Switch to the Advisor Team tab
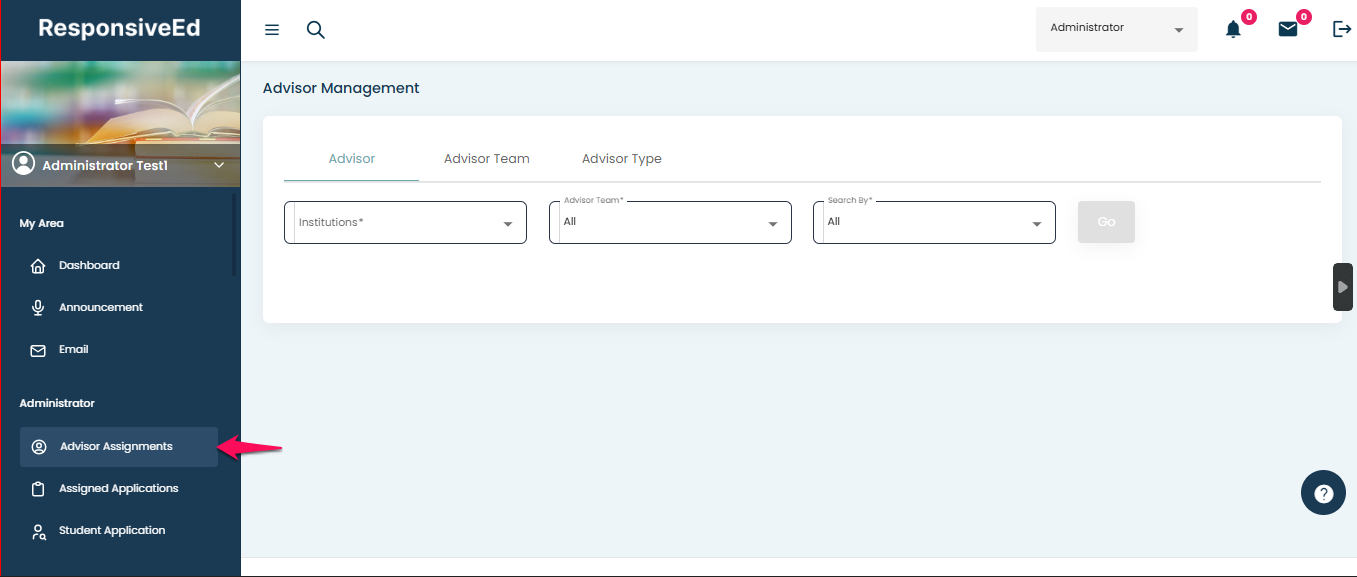The image size is (1357, 577). tap(486, 159)
